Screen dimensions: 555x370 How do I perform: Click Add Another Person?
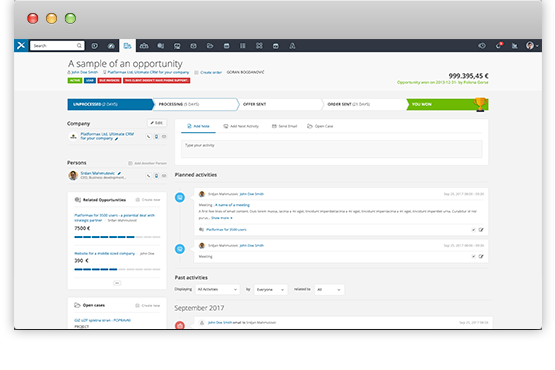point(147,163)
